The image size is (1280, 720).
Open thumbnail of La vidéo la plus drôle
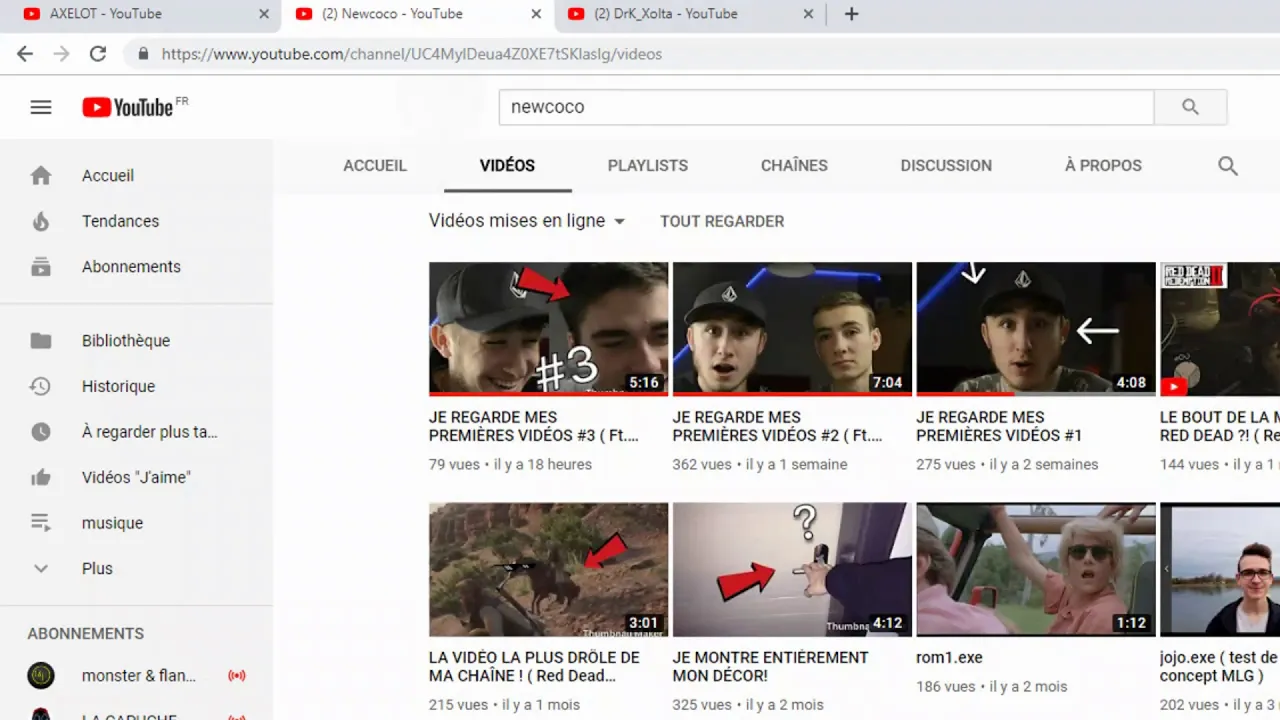[548, 569]
